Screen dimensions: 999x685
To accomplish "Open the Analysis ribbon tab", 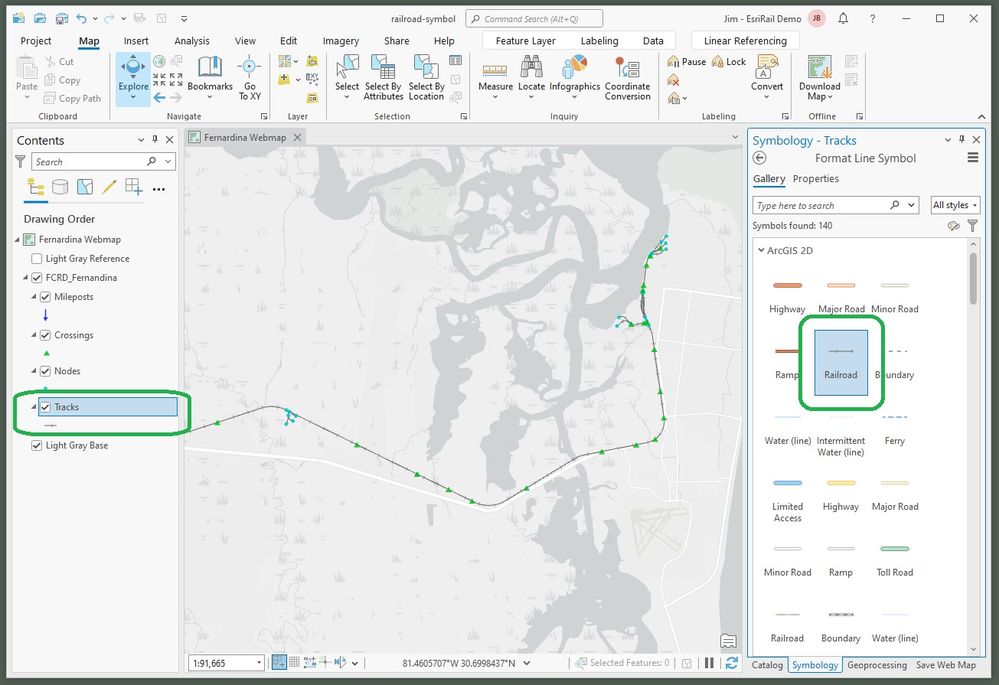I will point(192,41).
